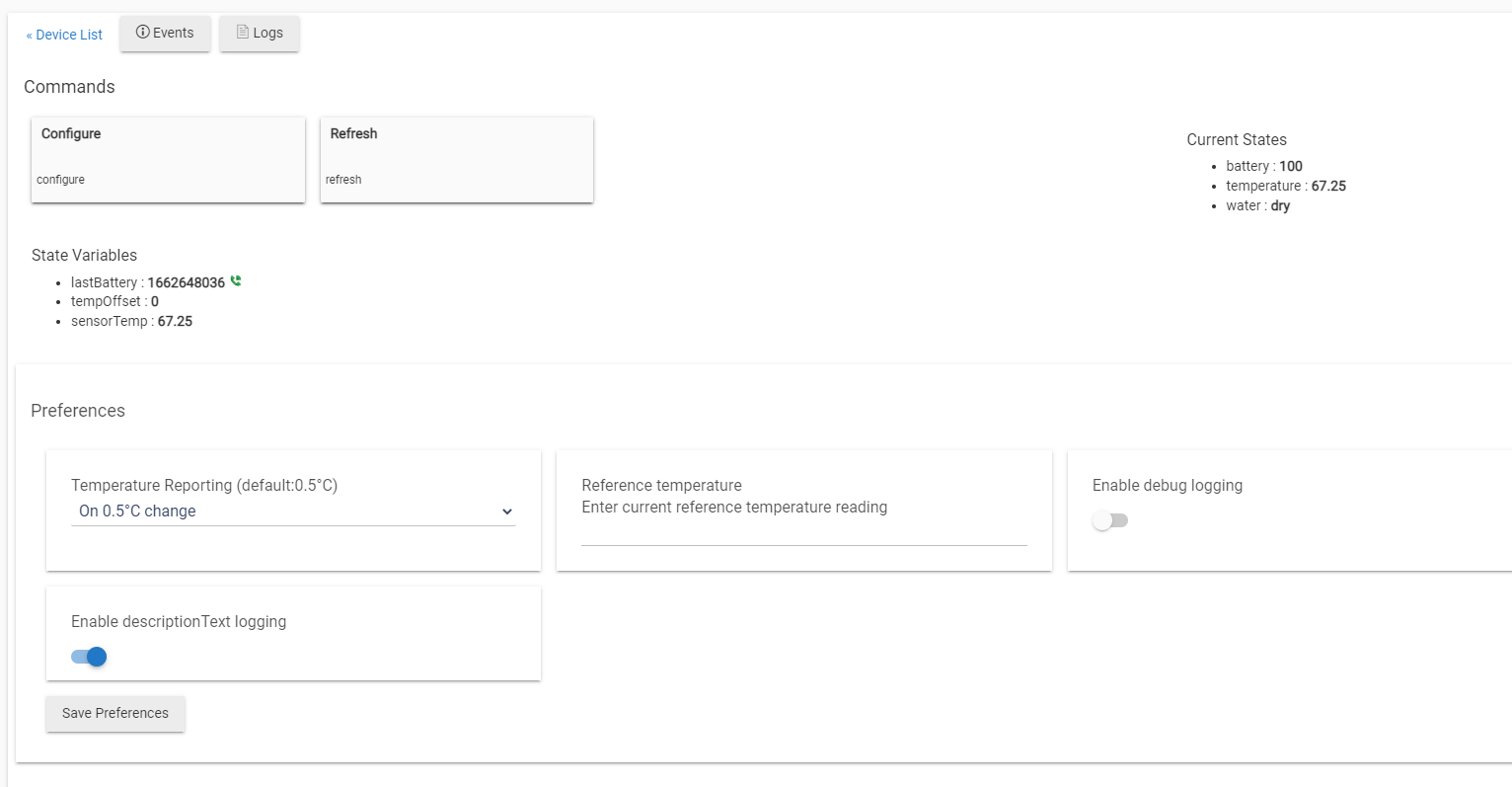Open the Logs page
This screenshot has width=1512, height=787.
tap(260, 34)
